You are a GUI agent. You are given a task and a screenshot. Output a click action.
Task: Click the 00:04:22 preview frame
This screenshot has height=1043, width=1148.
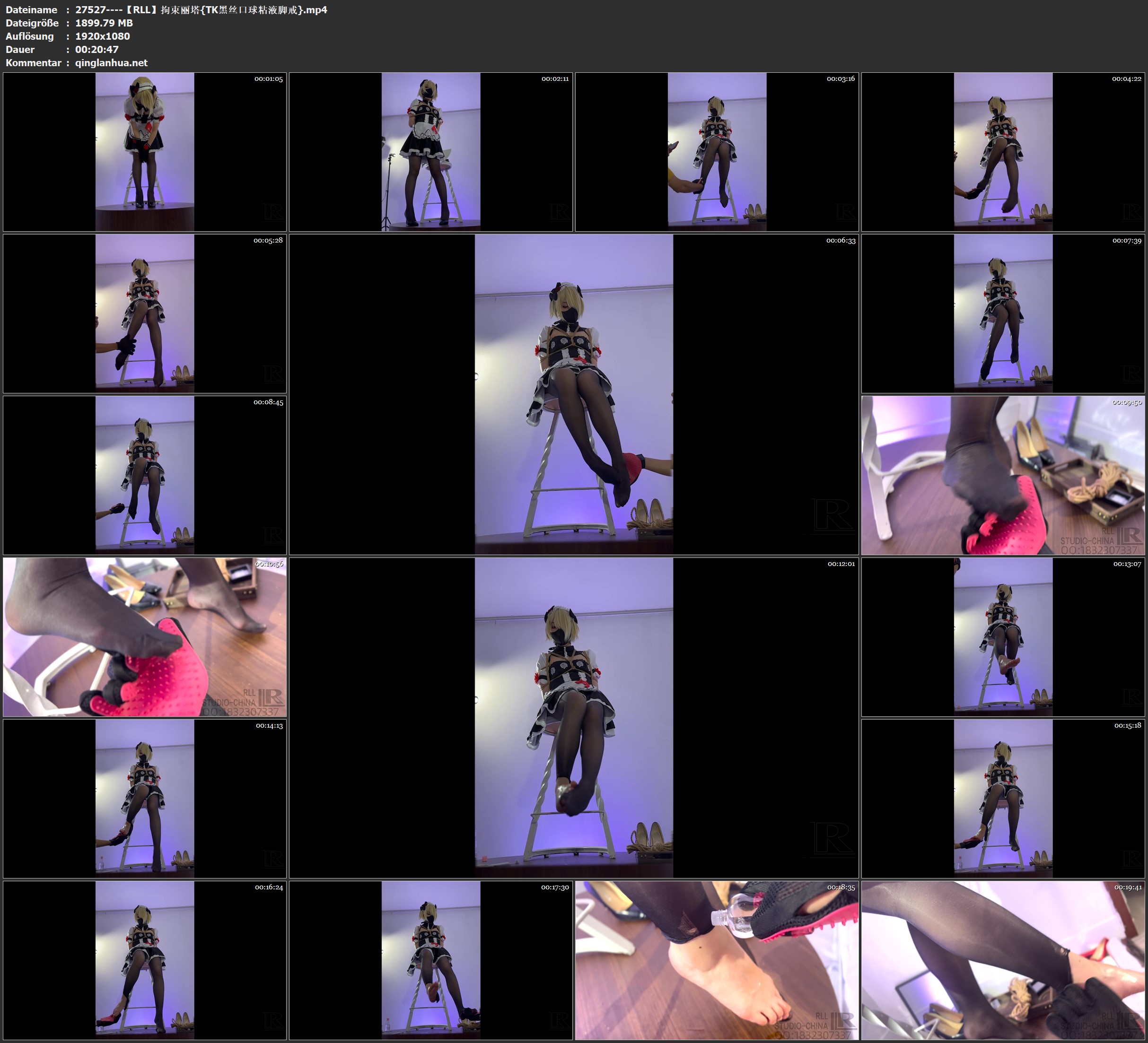click(1003, 151)
